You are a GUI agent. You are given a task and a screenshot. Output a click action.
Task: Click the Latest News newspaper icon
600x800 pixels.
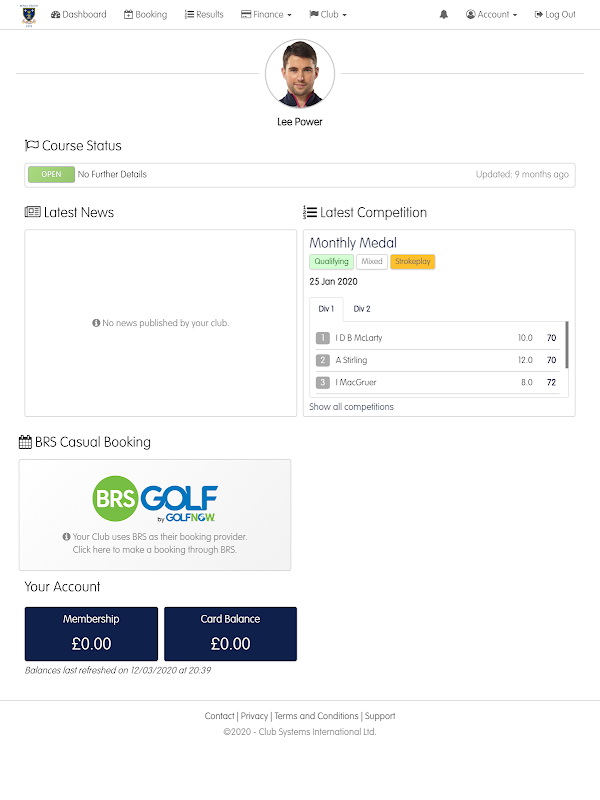coord(32,212)
